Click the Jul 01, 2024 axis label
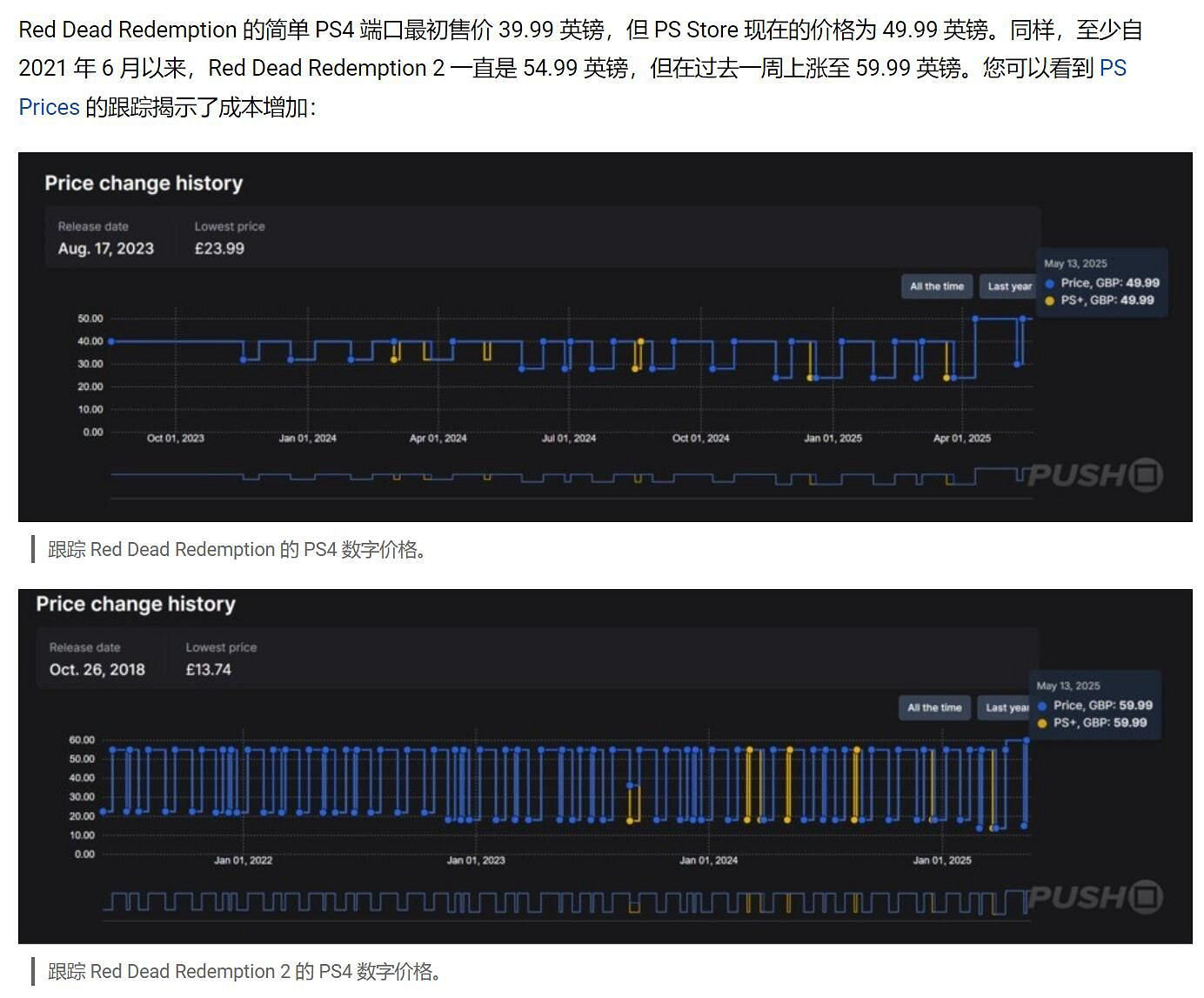The image size is (1204, 998). 569,439
